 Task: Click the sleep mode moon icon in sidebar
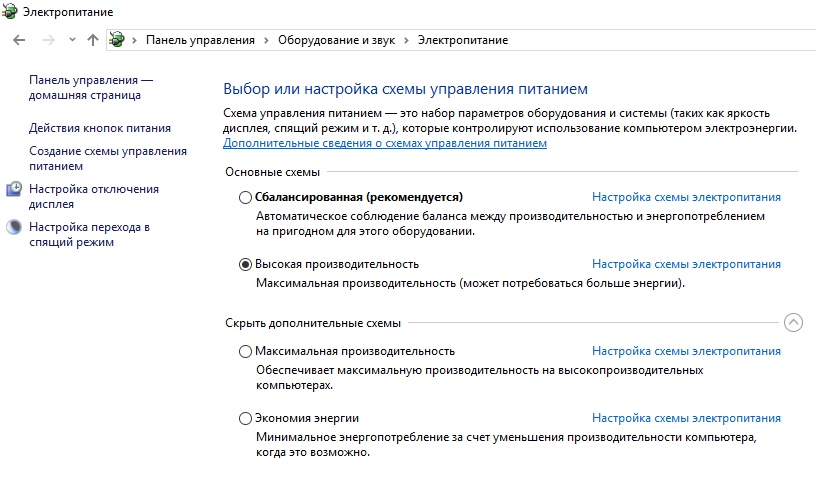[14, 227]
